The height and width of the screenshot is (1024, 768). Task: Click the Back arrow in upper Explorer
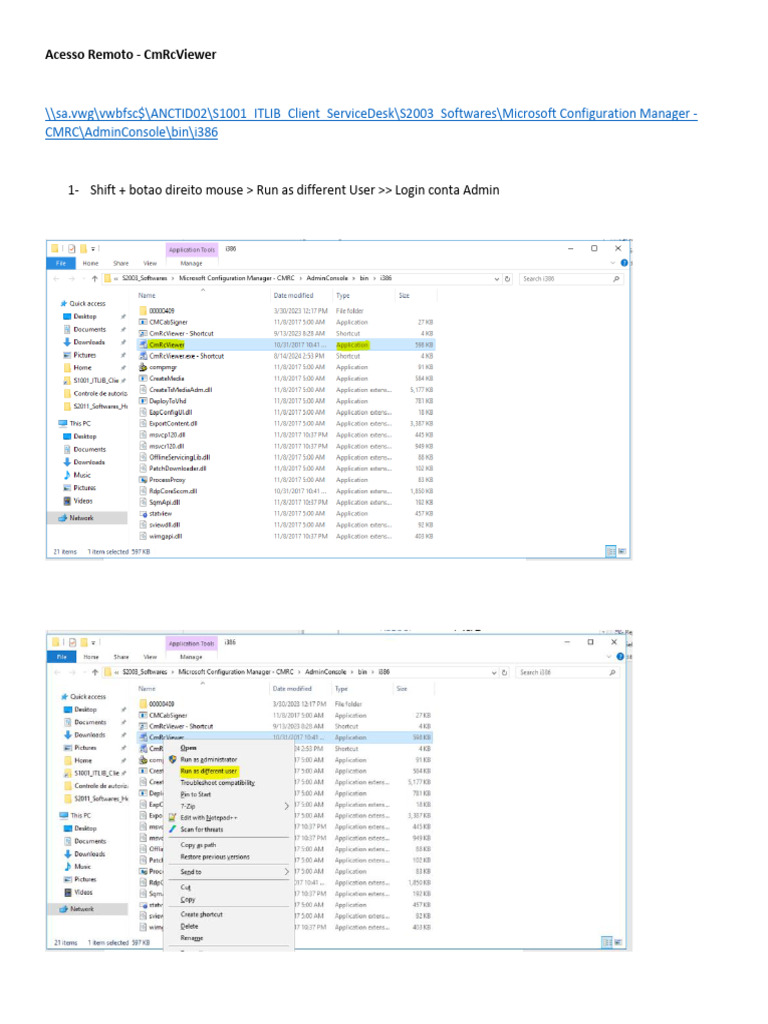(56, 279)
